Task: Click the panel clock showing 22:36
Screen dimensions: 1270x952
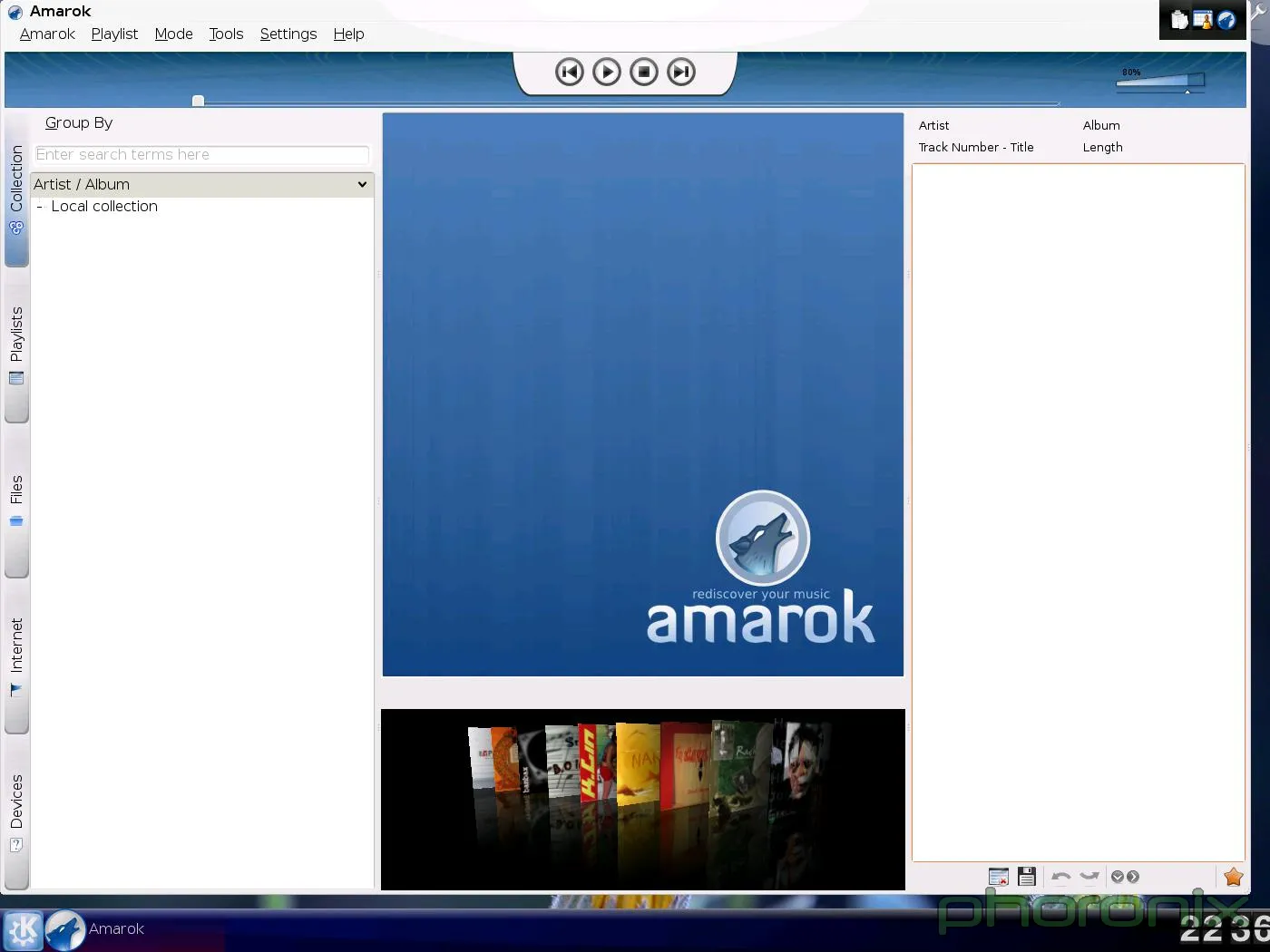Action: (x=1224, y=929)
